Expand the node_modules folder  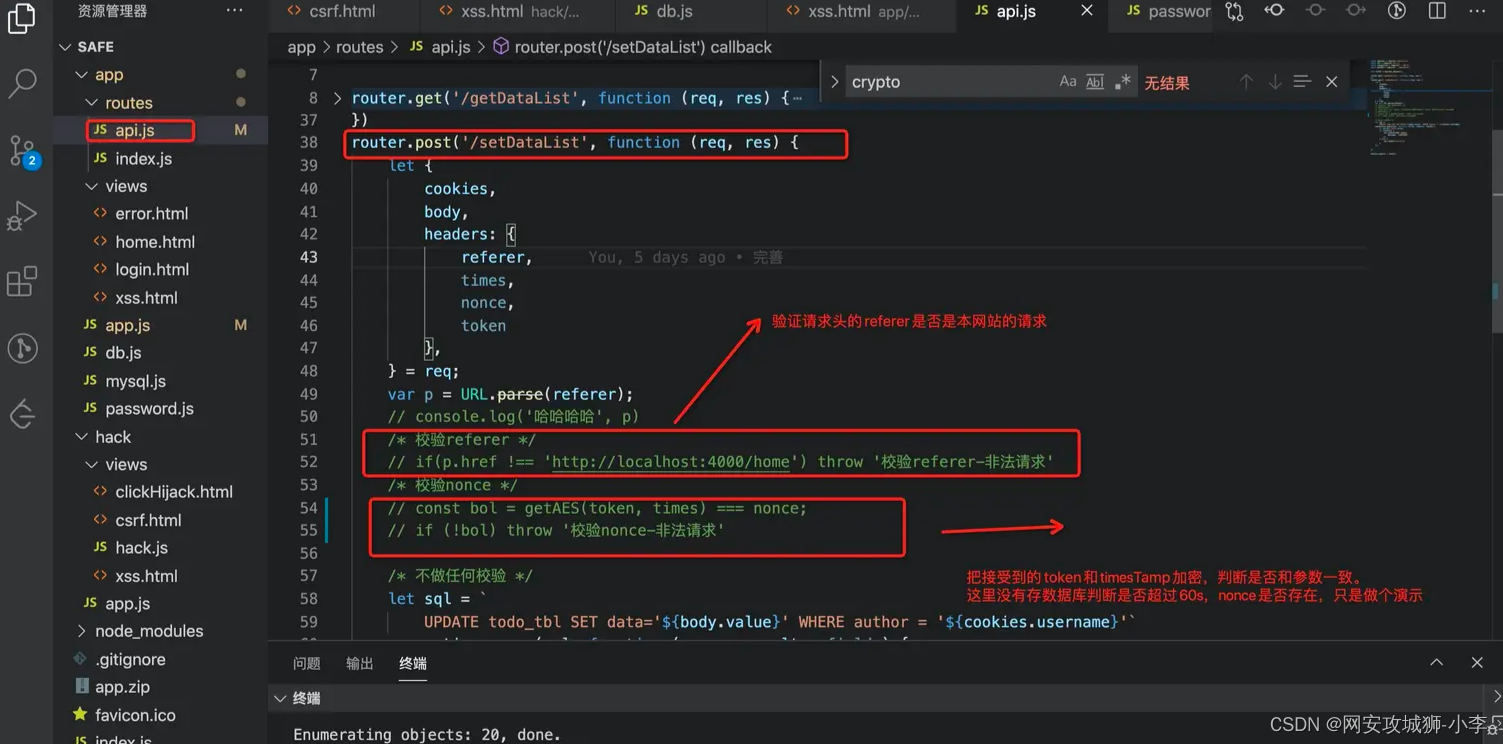pos(82,631)
